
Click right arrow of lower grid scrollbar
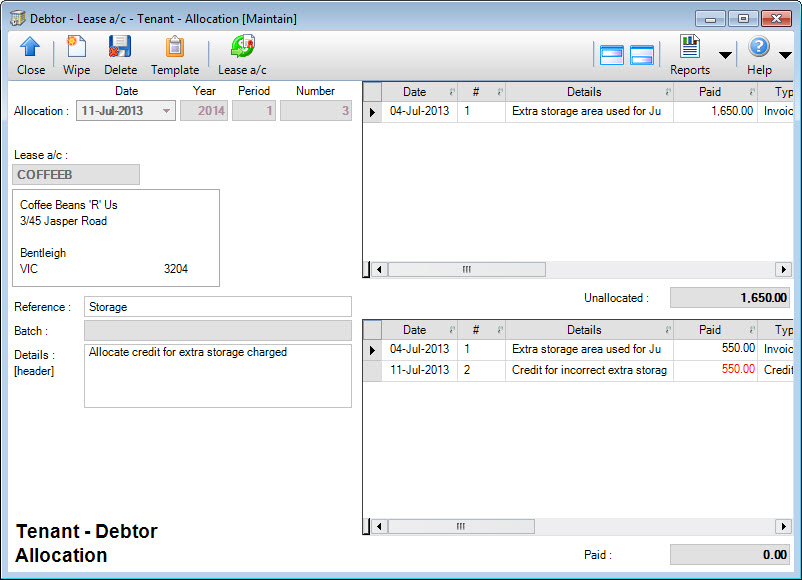click(783, 527)
